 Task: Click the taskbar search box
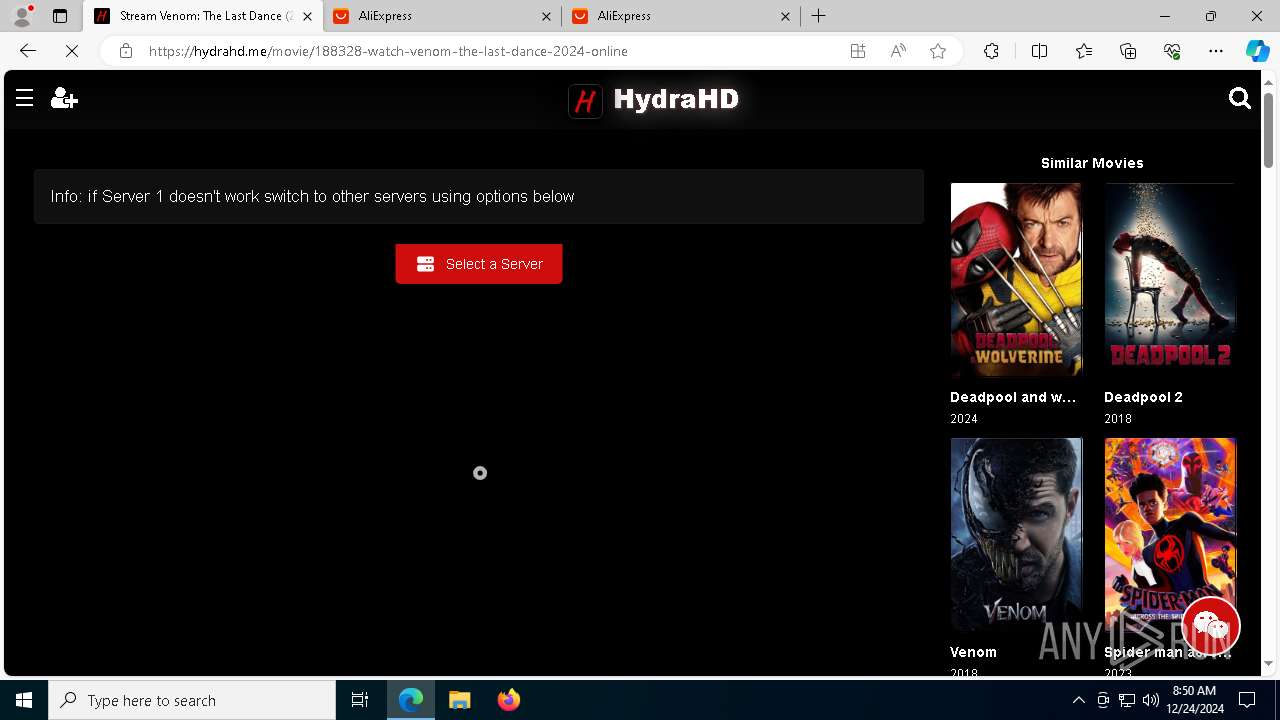[x=192, y=700]
